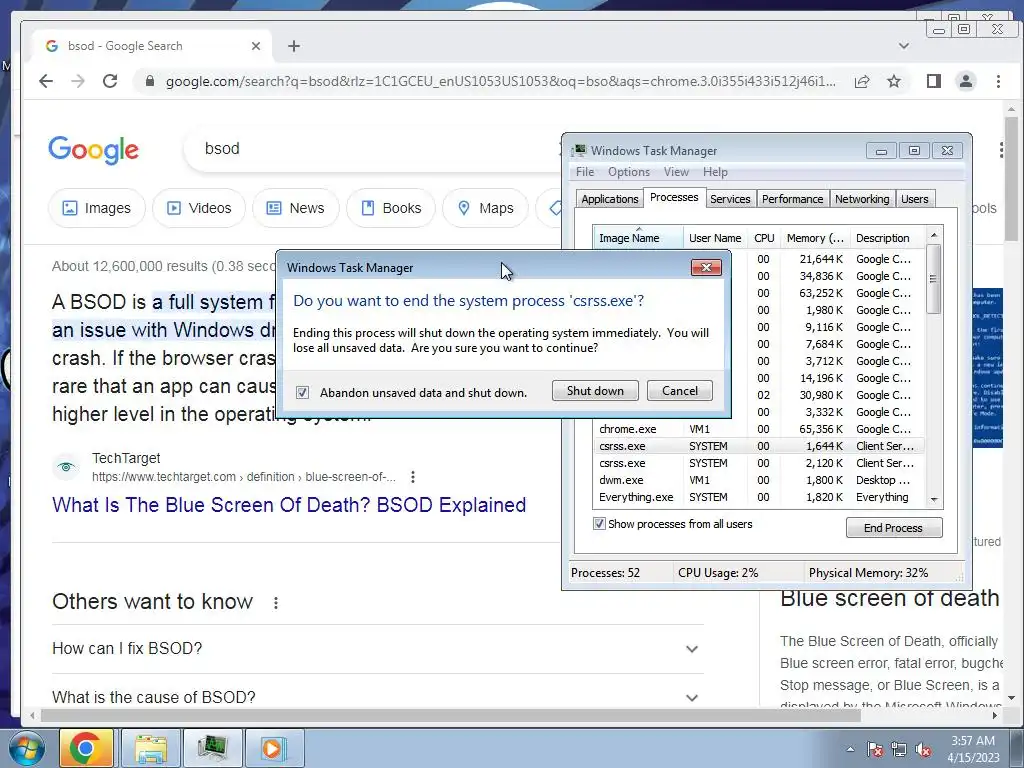The image size is (1024, 768).
Task: Click Cancel button in dialog
Action: 680,391
